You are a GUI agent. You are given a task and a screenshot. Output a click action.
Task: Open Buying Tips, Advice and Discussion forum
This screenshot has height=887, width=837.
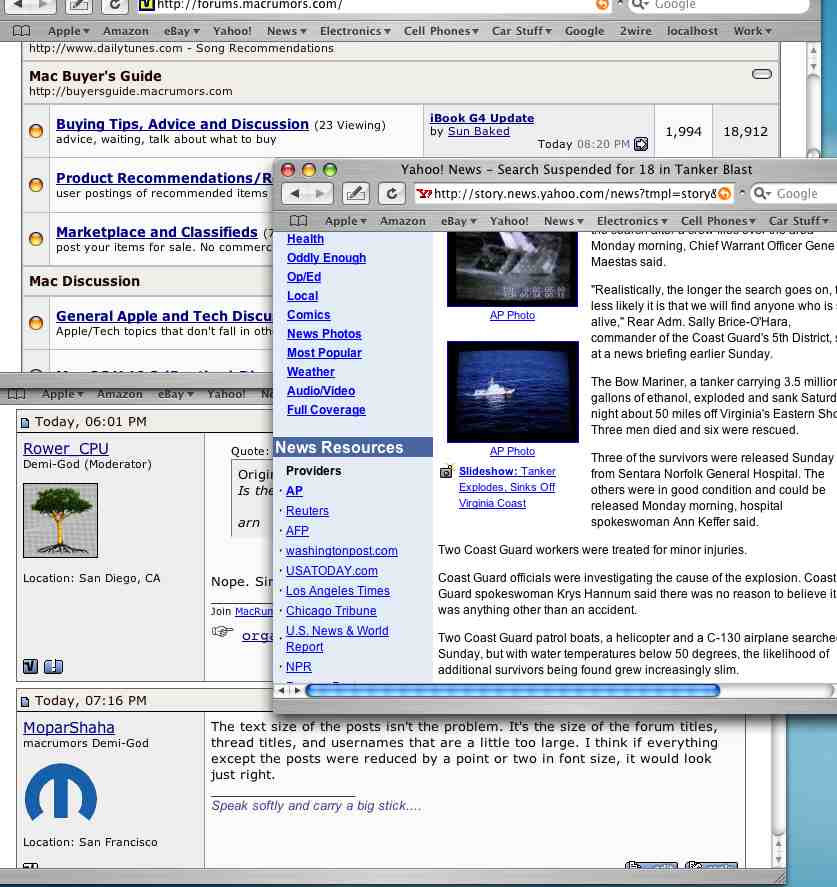click(x=182, y=124)
